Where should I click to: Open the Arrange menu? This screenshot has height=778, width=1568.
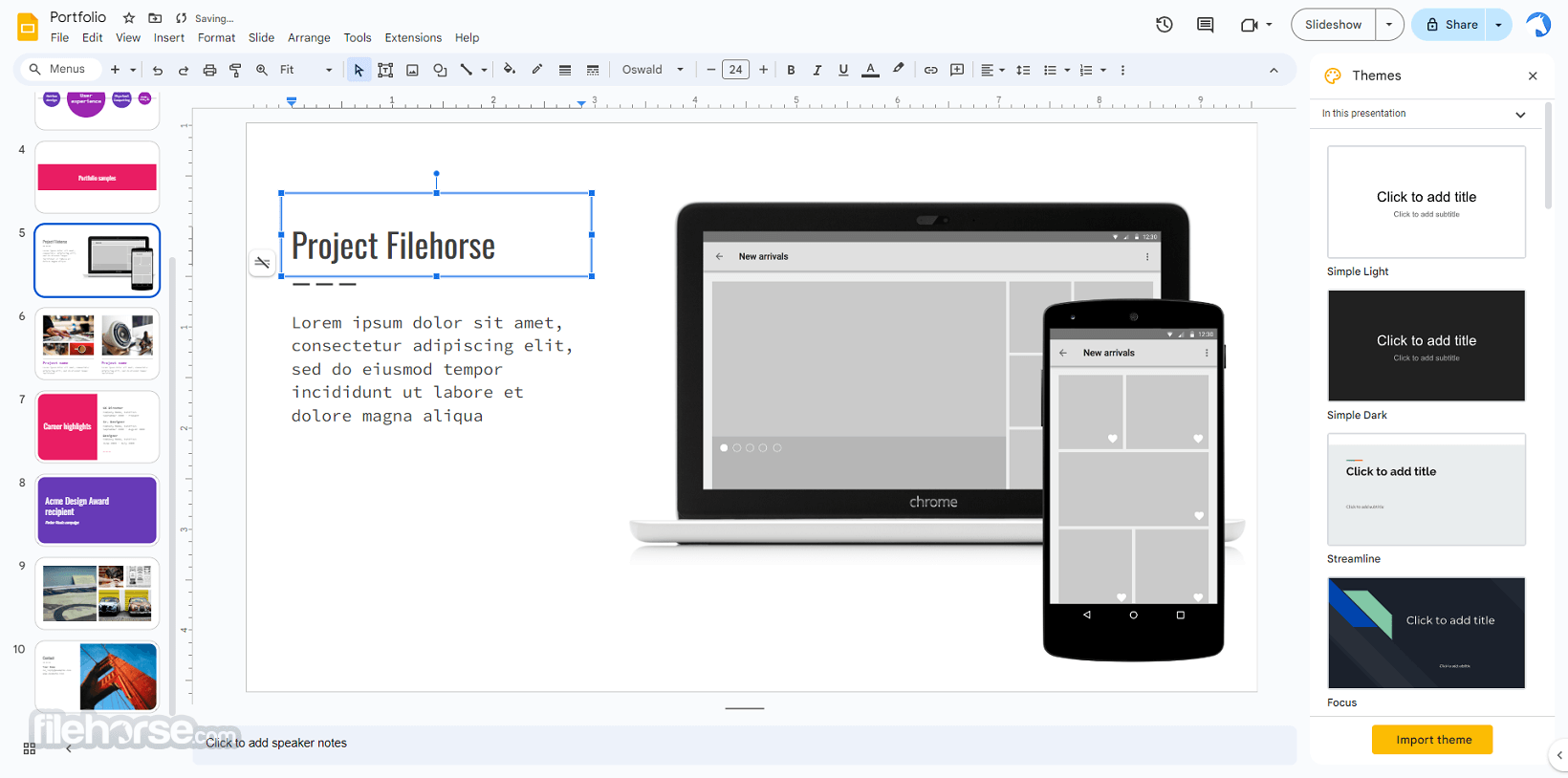tap(309, 38)
